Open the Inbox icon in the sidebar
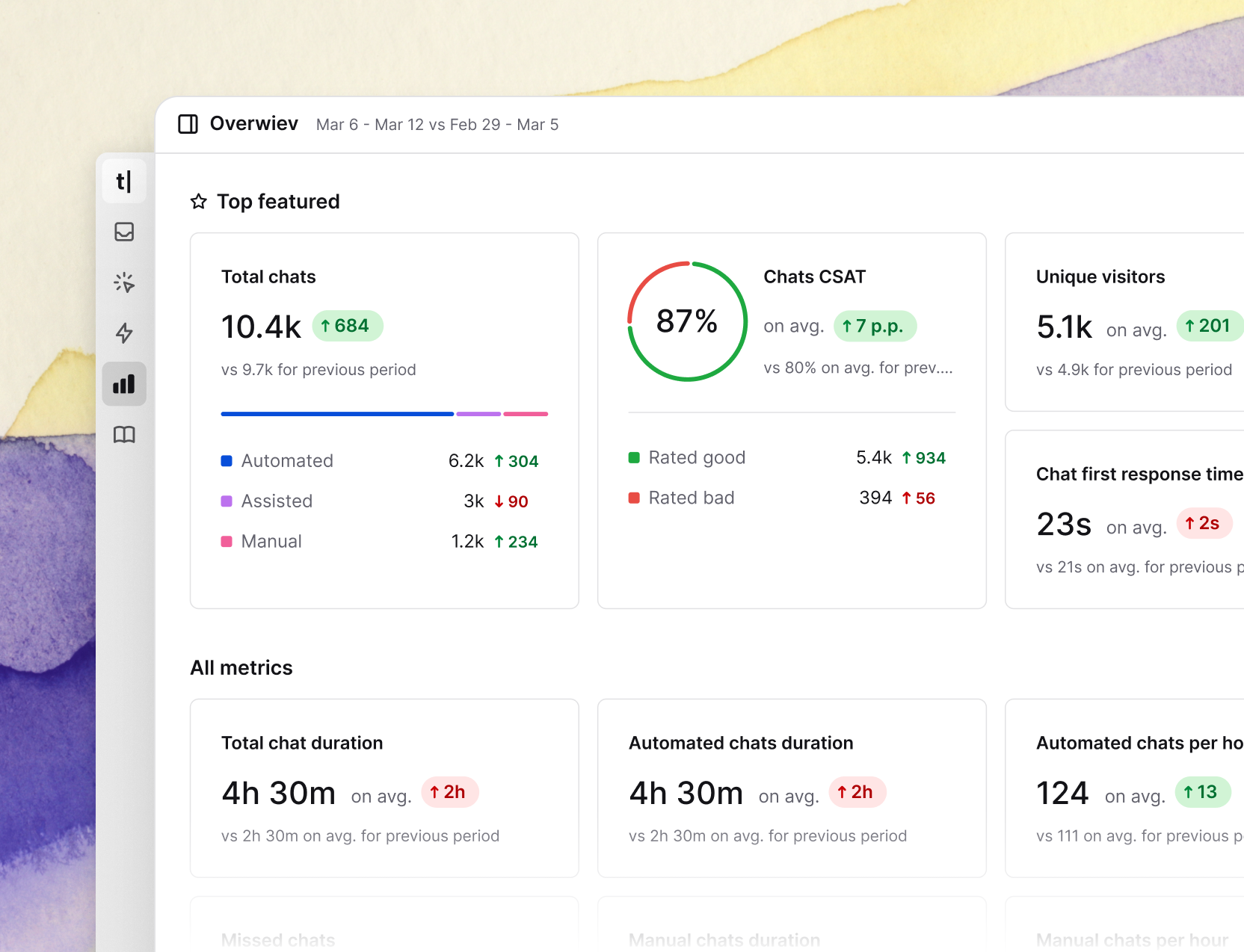The image size is (1244, 952). (x=124, y=232)
